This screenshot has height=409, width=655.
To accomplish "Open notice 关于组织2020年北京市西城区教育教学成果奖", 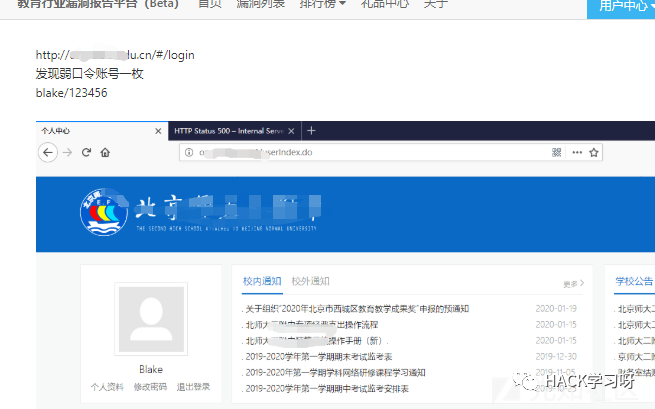I will coord(357,309).
